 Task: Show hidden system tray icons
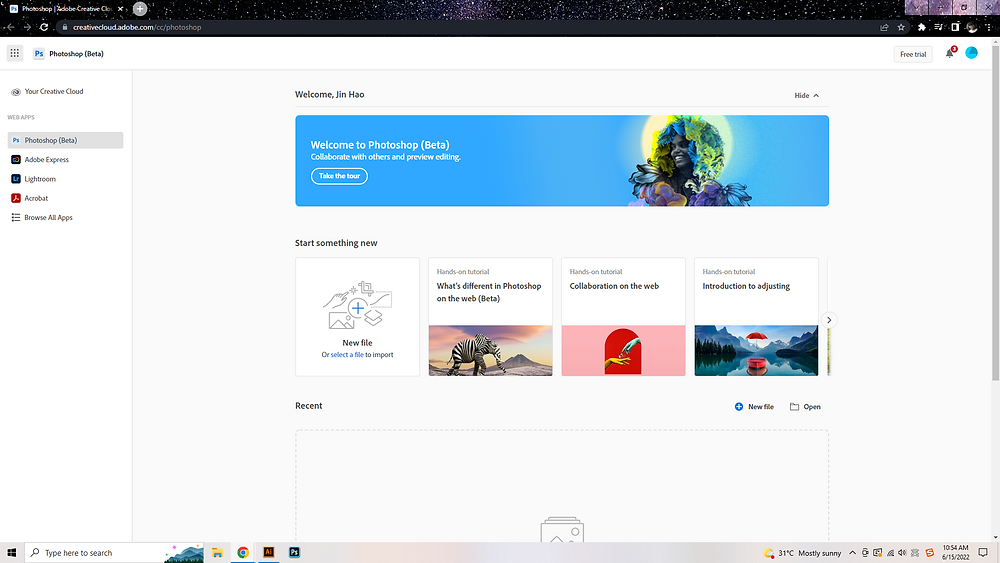(x=852, y=553)
